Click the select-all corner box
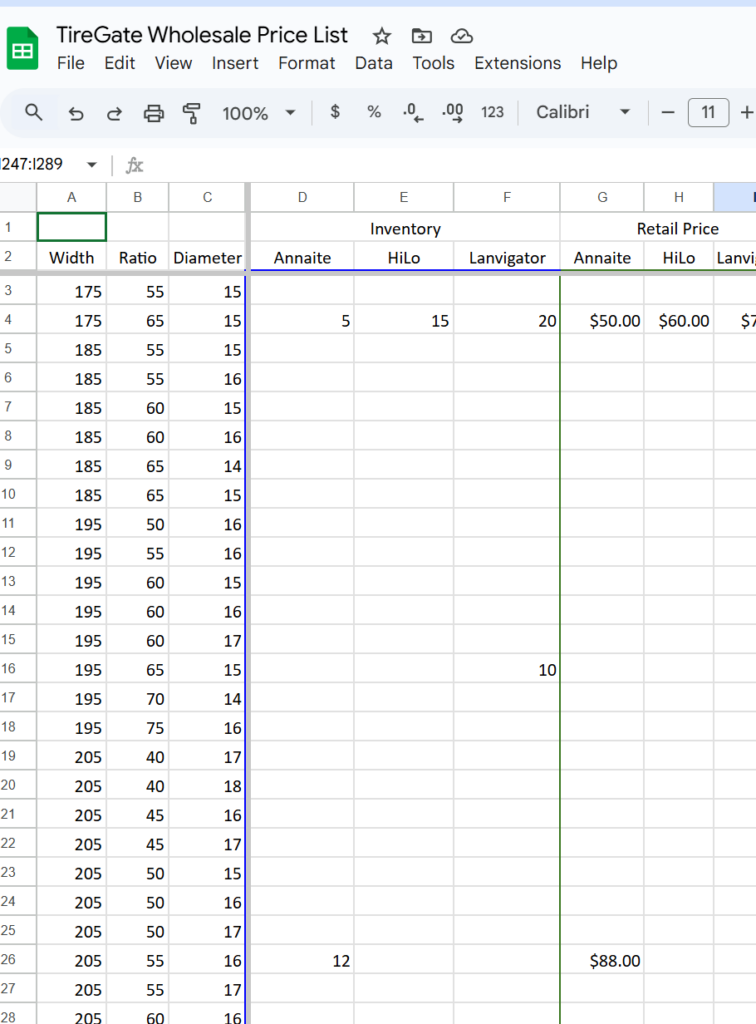The width and height of the screenshot is (756, 1024). click(18, 197)
